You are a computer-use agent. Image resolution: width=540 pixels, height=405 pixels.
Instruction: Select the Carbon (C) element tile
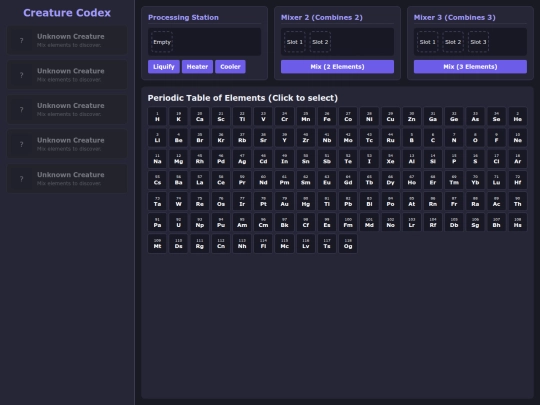(x=433, y=138)
